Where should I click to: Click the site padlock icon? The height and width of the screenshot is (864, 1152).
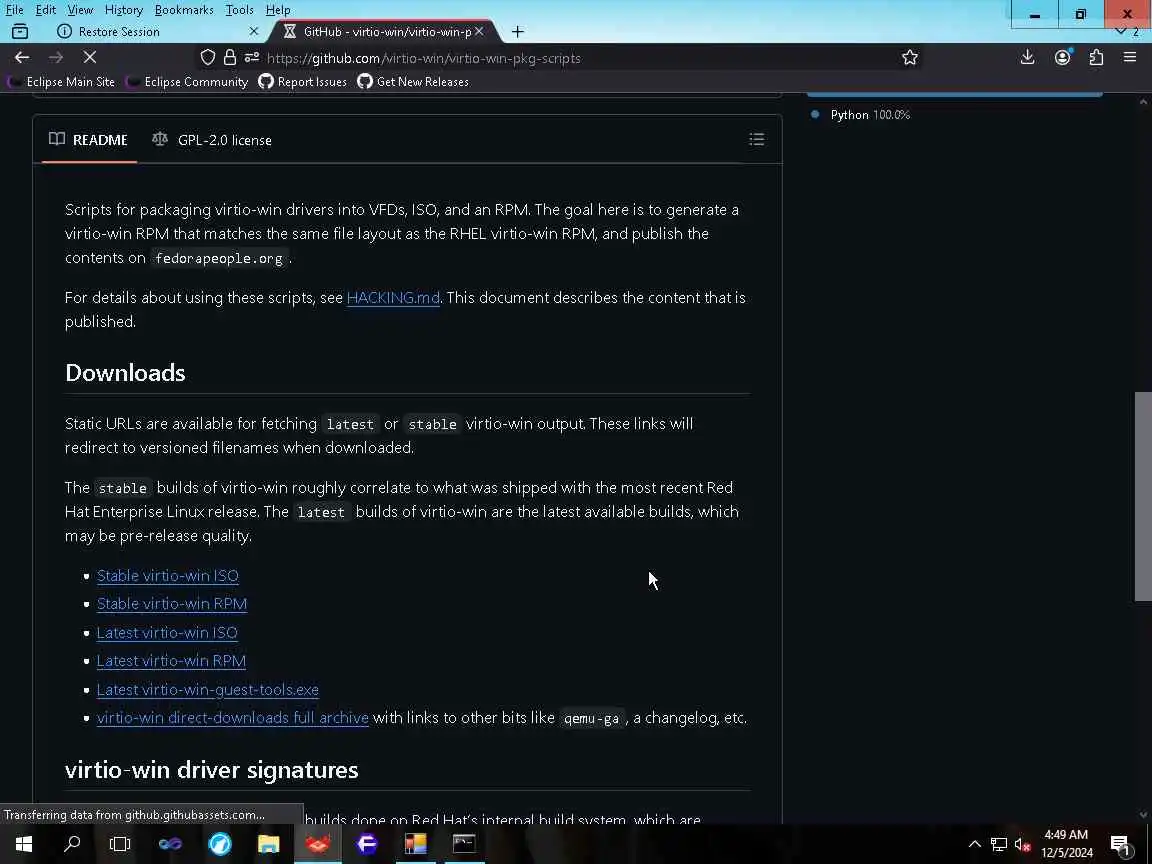pos(230,57)
